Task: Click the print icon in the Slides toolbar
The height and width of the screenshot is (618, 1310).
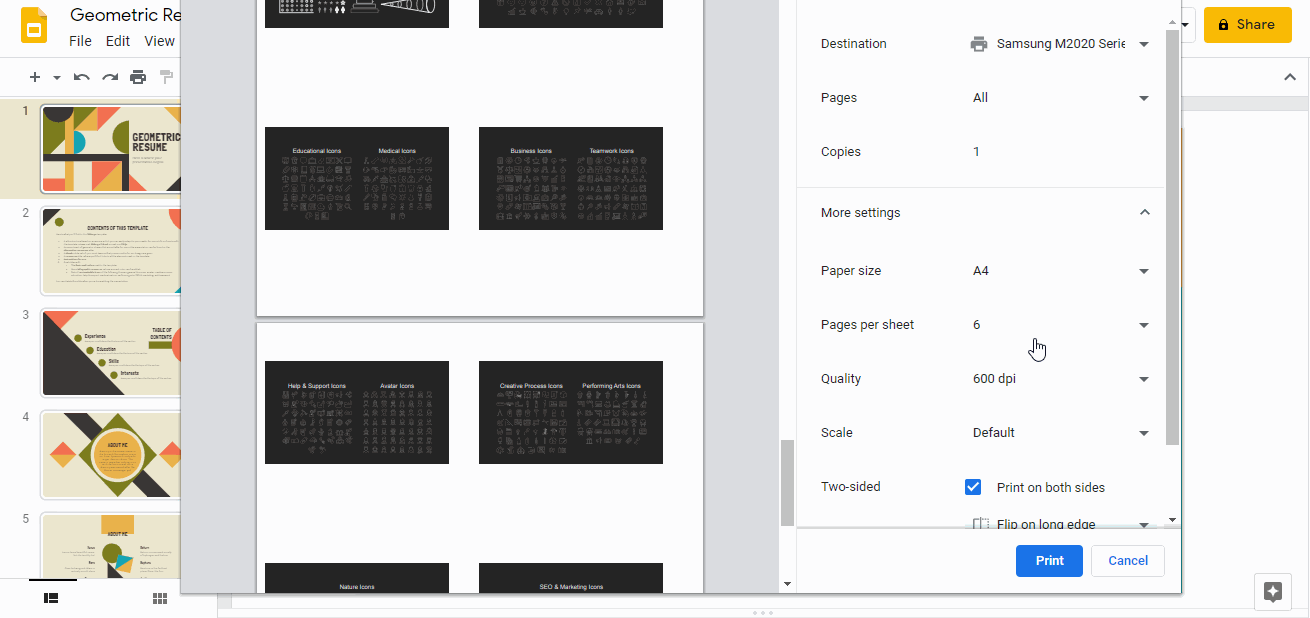Action: tap(138, 77)
